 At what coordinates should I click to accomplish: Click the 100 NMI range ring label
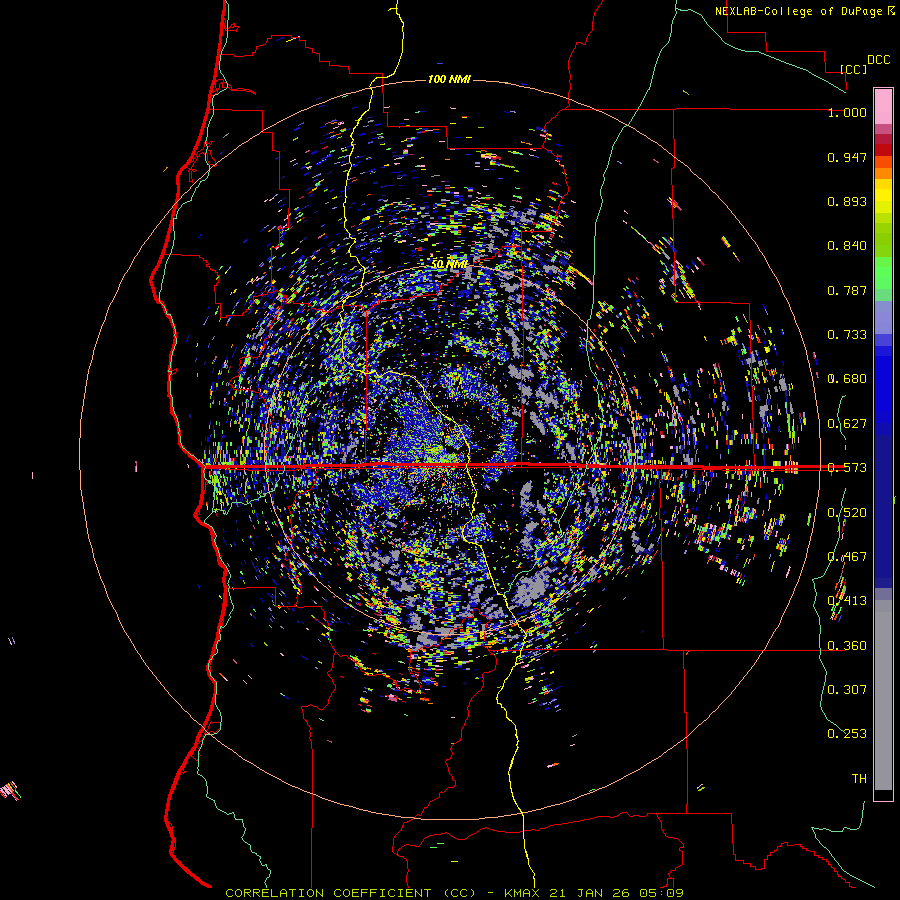click(x=449, y=79)
